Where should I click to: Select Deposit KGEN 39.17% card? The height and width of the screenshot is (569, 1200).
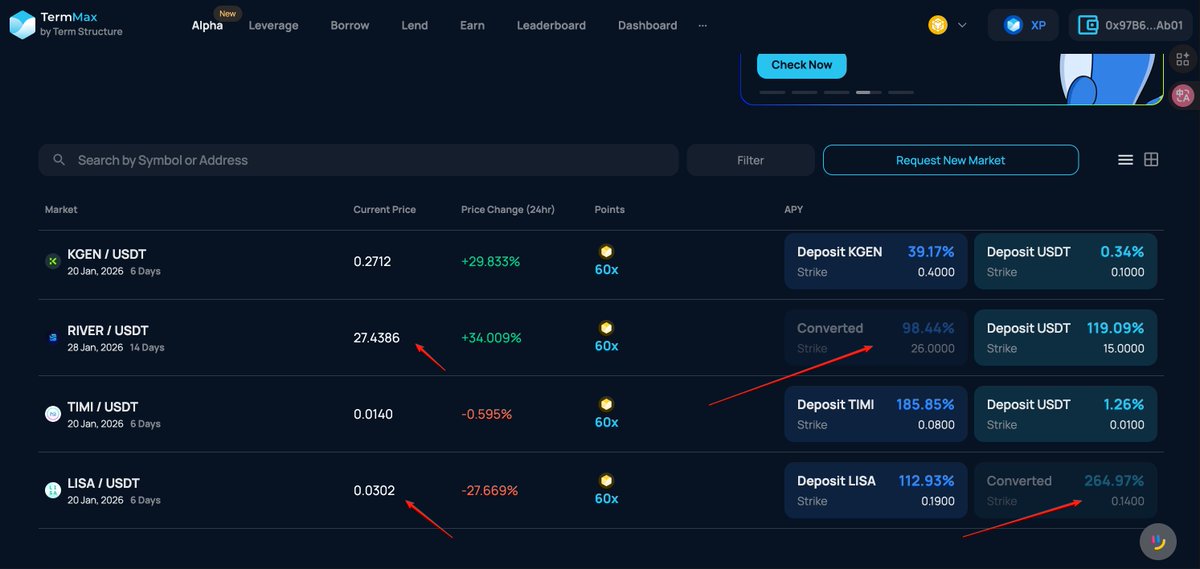(x=876, y=261)
